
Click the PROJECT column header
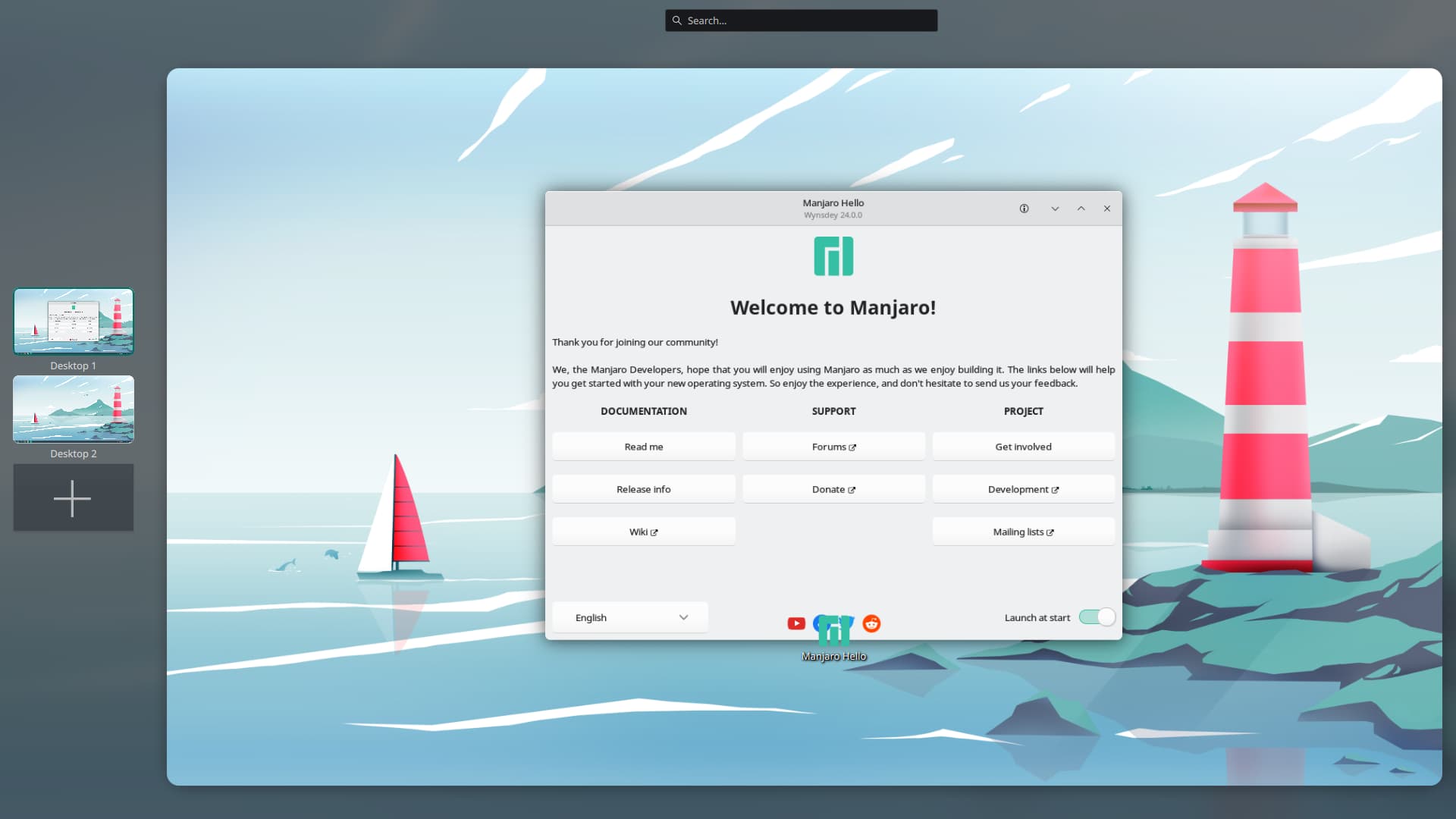[x=1023, y=411]
